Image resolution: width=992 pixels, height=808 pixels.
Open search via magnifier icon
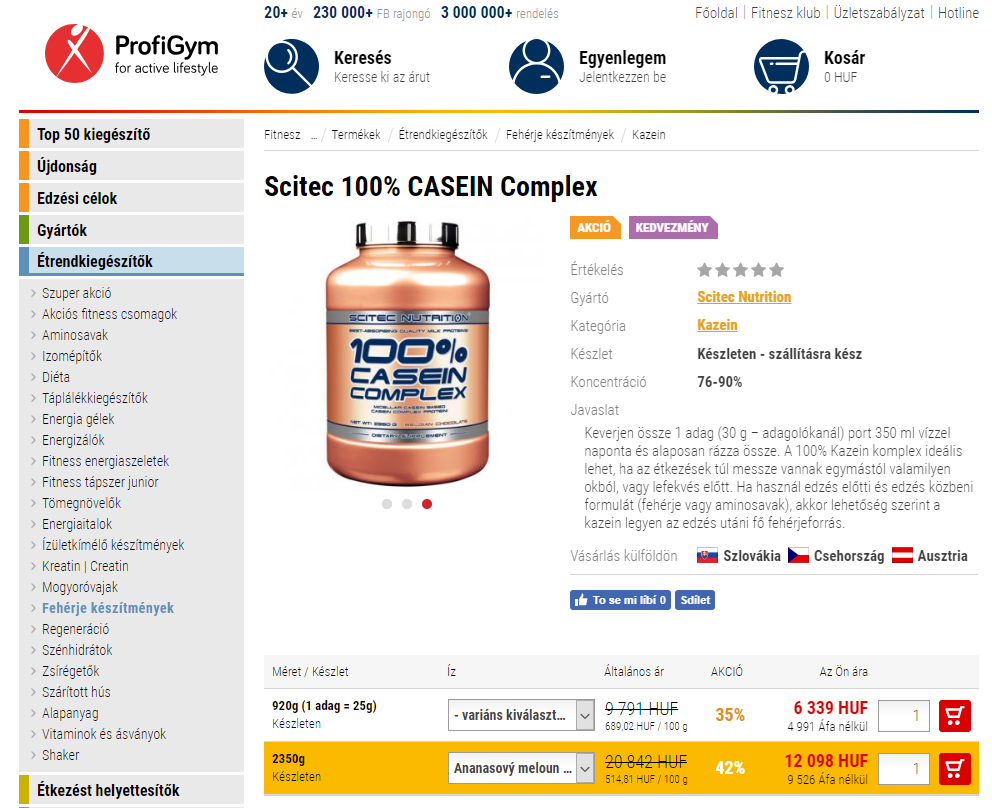click(x=291, y=66)
